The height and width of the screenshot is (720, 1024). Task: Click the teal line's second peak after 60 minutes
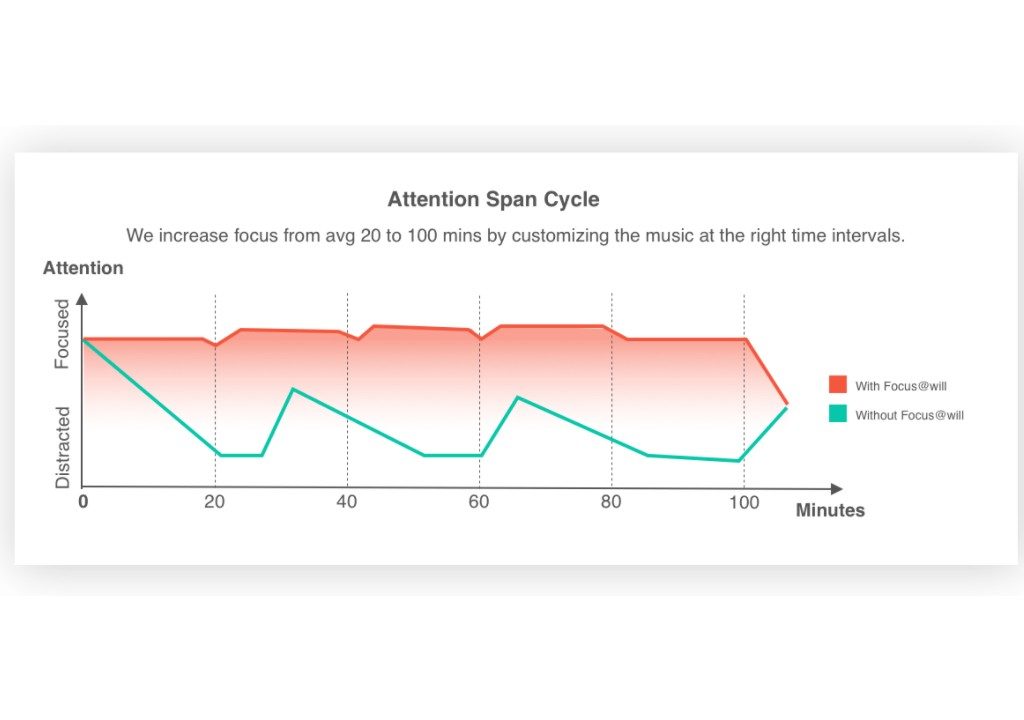pos(517,398)
